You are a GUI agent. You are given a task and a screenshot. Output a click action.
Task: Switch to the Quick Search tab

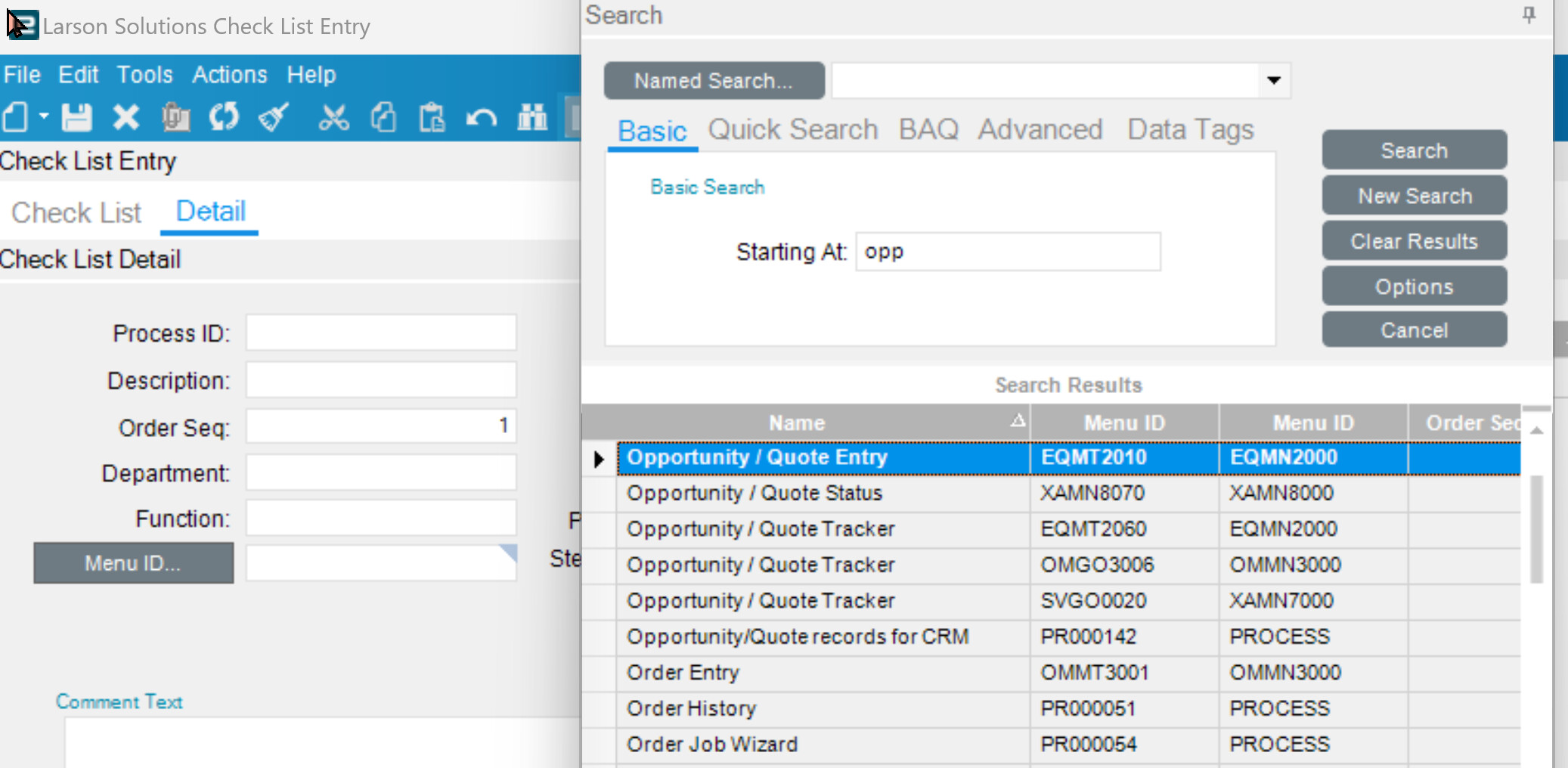(x=793, y=130)
